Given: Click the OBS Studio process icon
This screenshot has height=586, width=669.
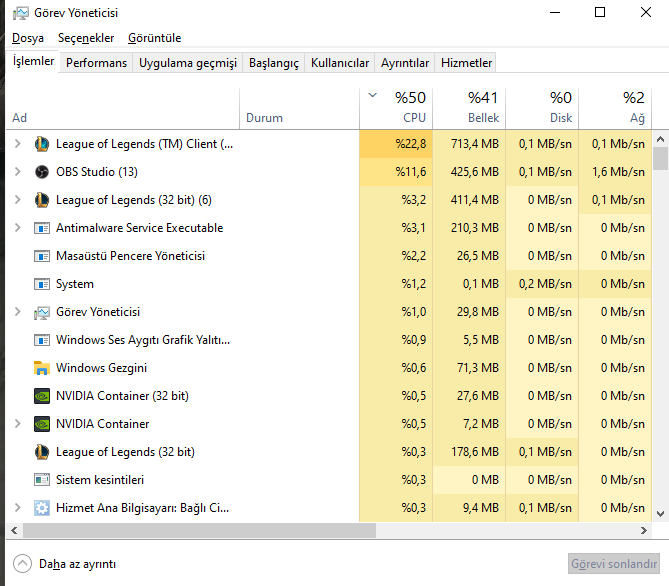Looking at the screenshot, I should click(x=42, y=172).
